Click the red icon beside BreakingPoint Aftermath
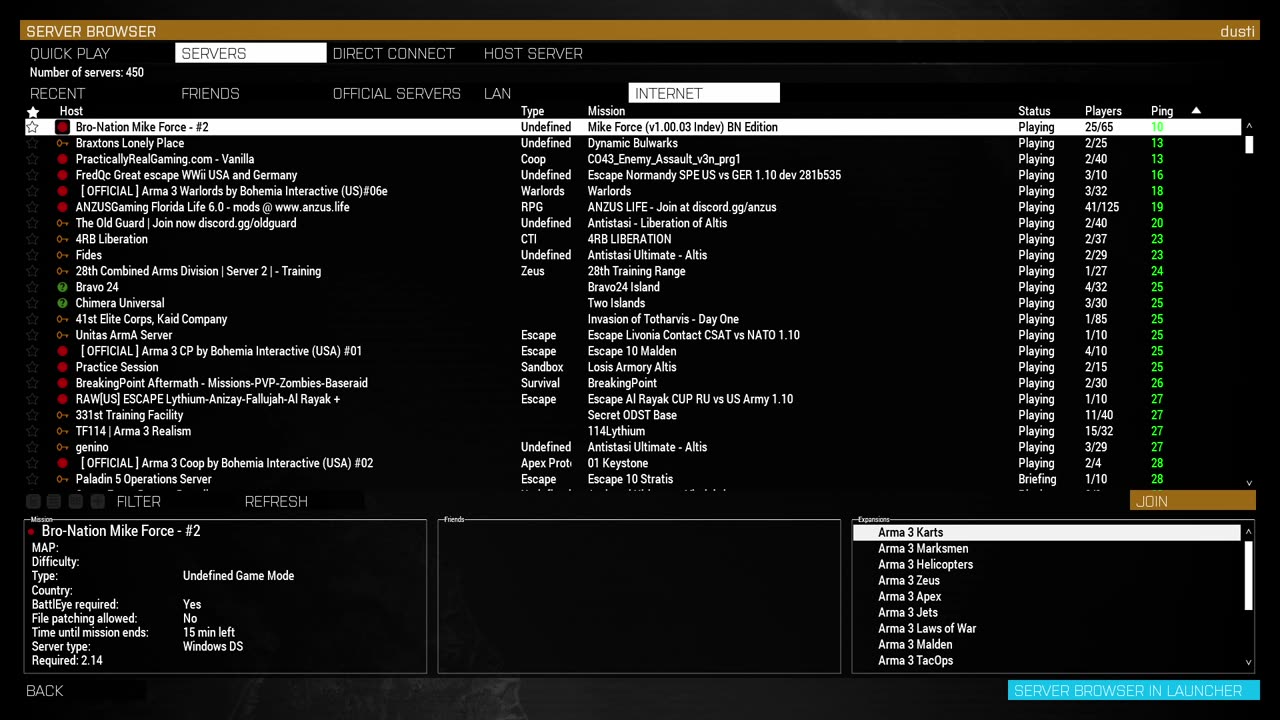The width and height of the screenshot is (1280, 720). pos(62,383)
